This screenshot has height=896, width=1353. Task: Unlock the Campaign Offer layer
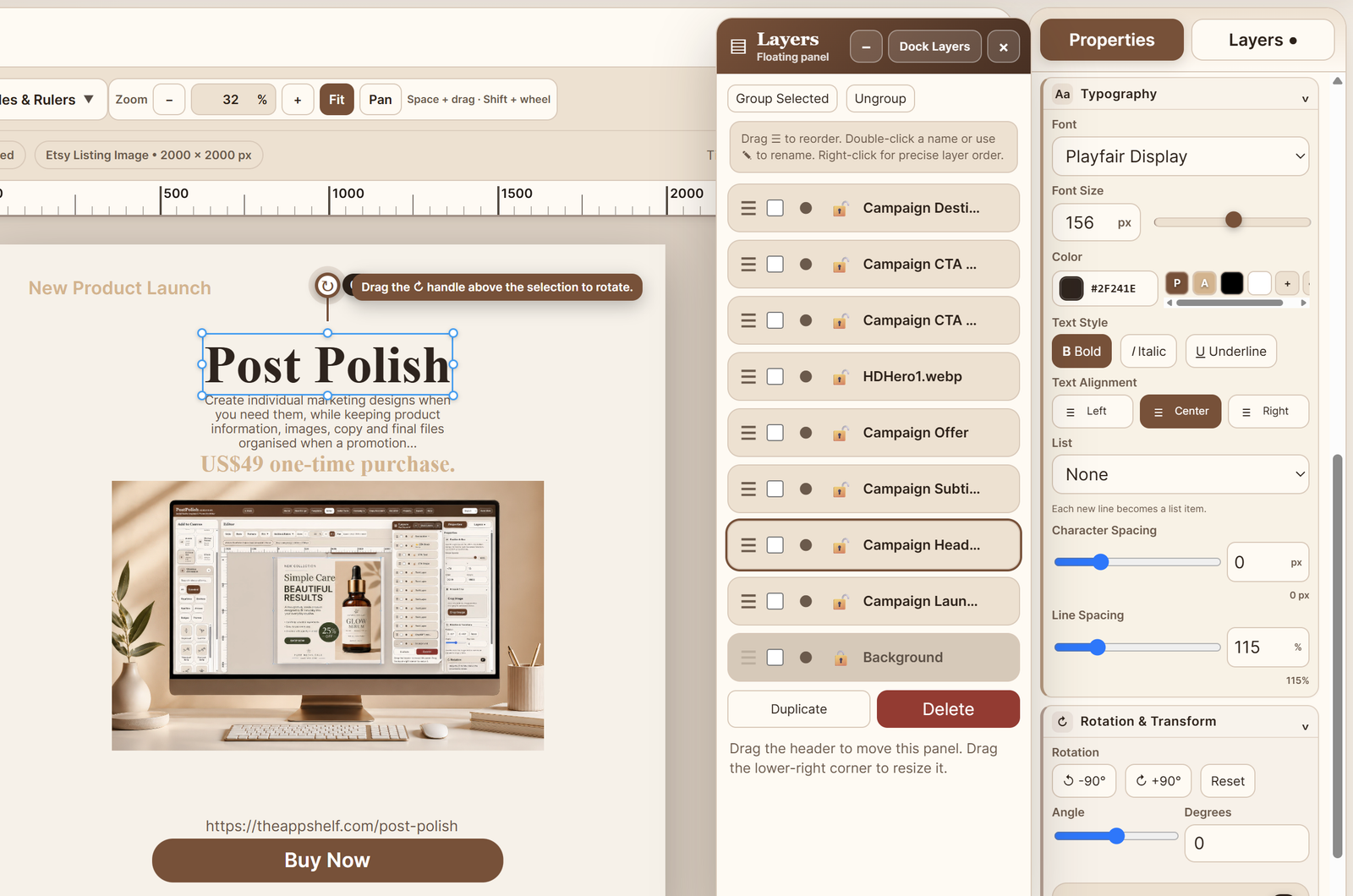pyautogui.click(x=840, y=433)
